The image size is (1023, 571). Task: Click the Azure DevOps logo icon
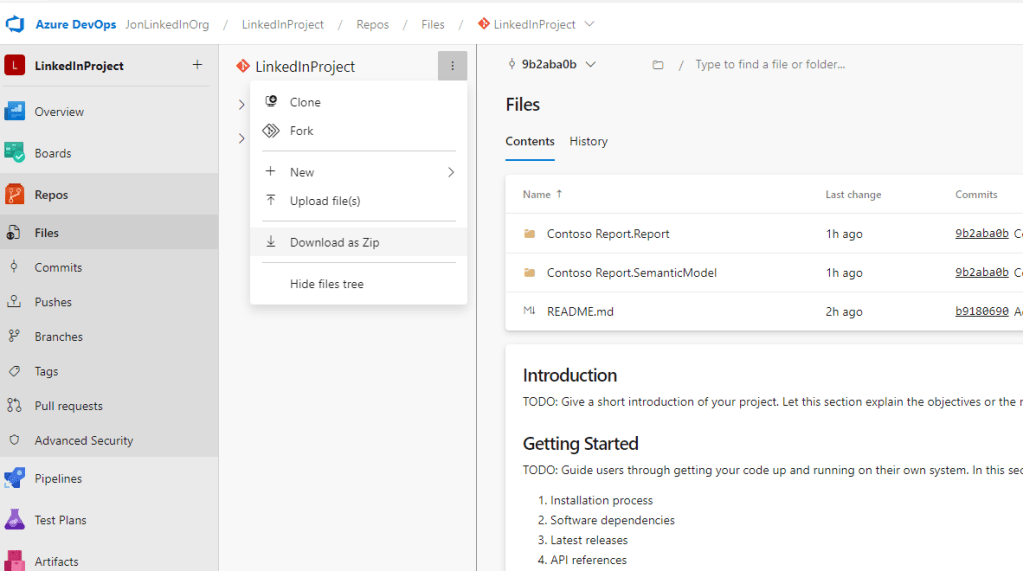click(15, 24)
